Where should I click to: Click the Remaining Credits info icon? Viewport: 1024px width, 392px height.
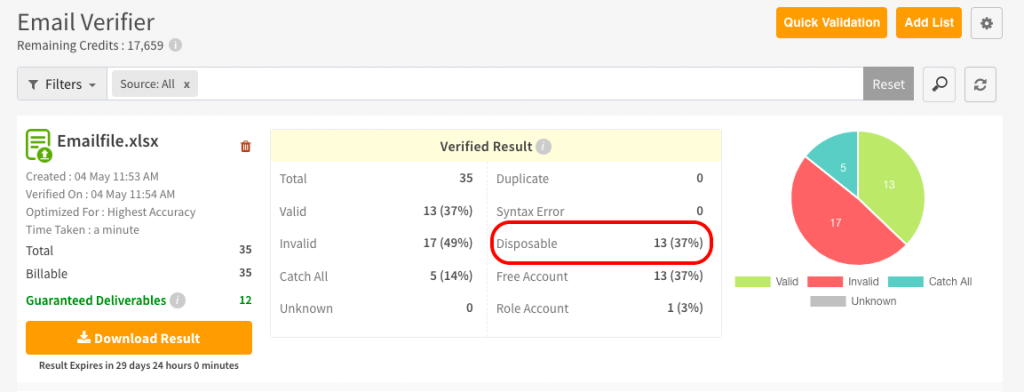click(x=175, y=46)
